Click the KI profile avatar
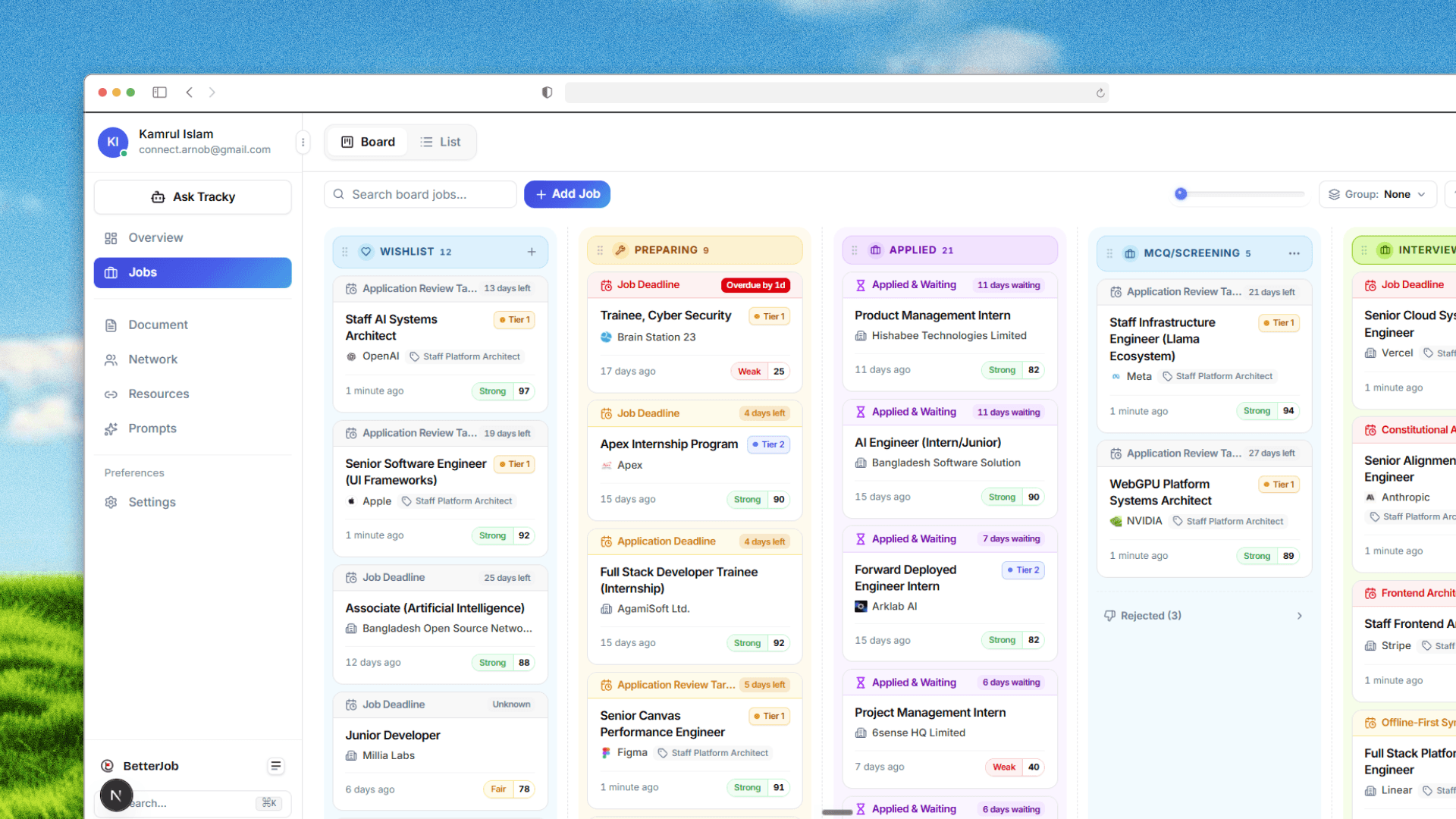Viewport: 1456px width, 819px height. point(113,142)
